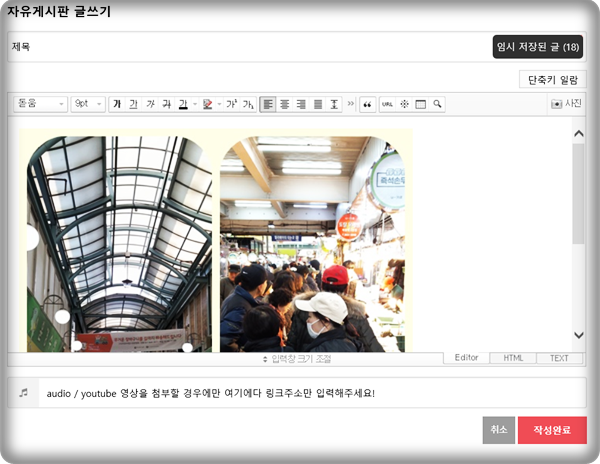Switch to the TEXT editing tab
This screenshot has width=600, height=464.
pos(559,358)
